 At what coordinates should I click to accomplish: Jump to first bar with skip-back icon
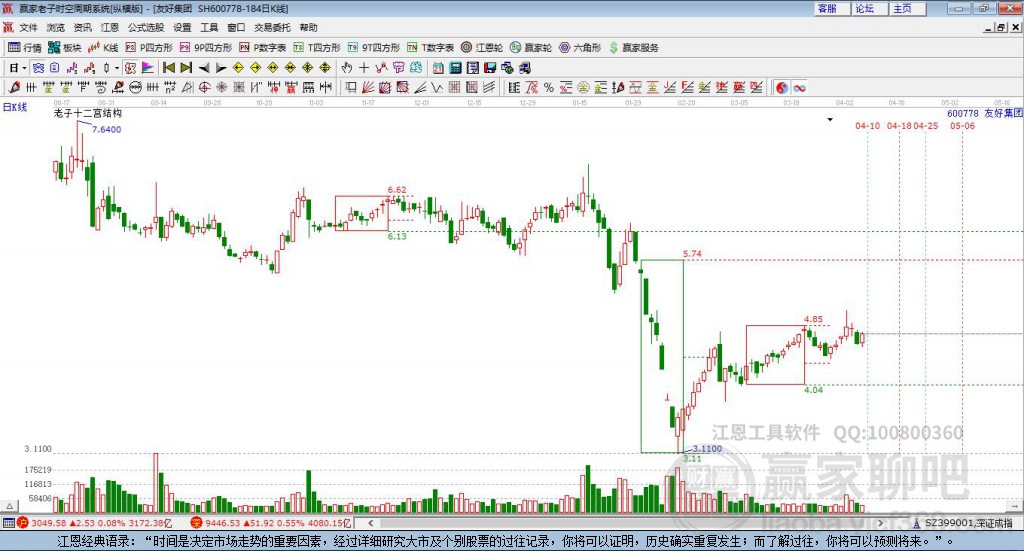(168, 68)
